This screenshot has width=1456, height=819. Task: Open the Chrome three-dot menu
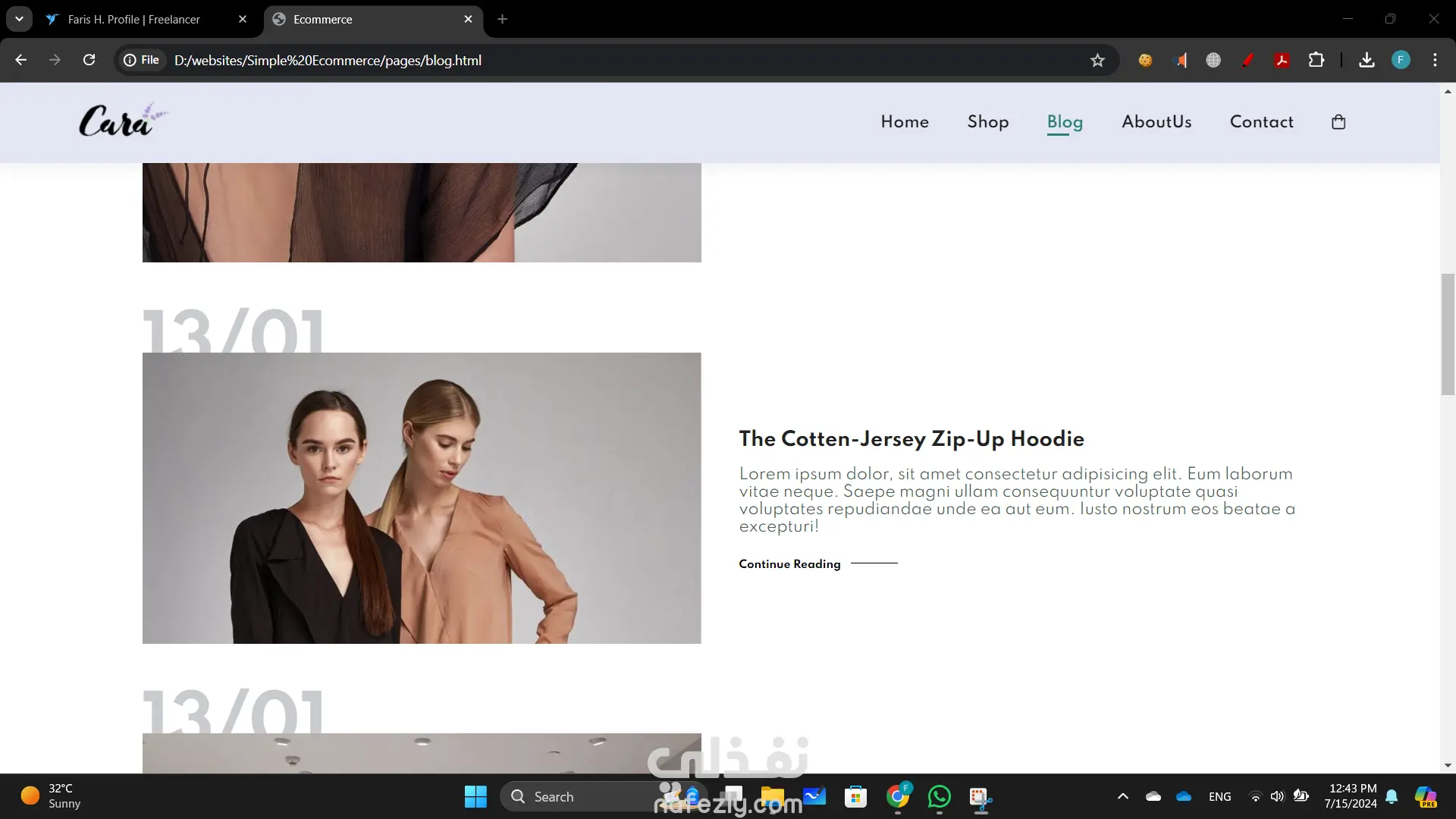[1435, 60]
